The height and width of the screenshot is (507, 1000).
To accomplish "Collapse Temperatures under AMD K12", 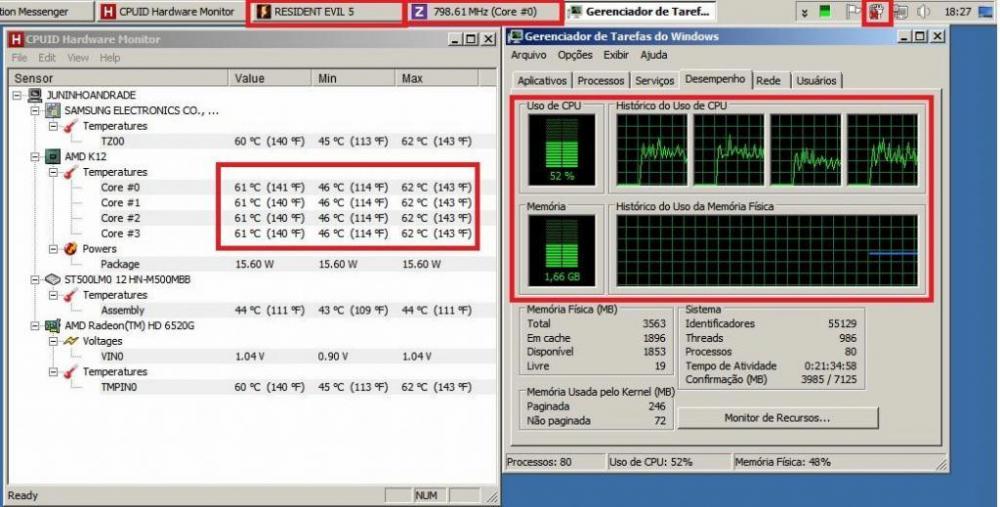I will pyautogui.click(x=54, y=172).
